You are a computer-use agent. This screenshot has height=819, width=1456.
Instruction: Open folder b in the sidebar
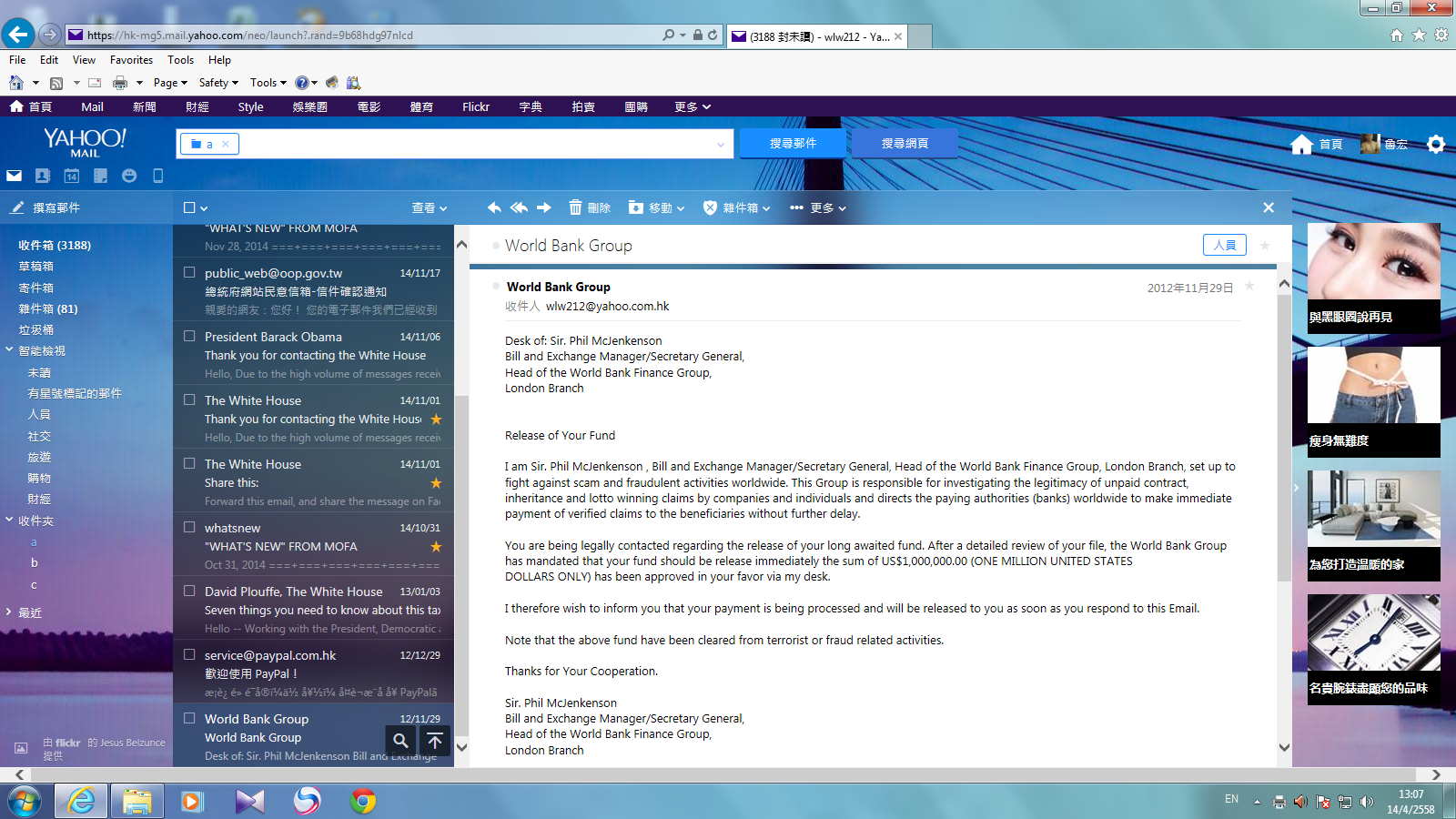[x=35, y=562]
